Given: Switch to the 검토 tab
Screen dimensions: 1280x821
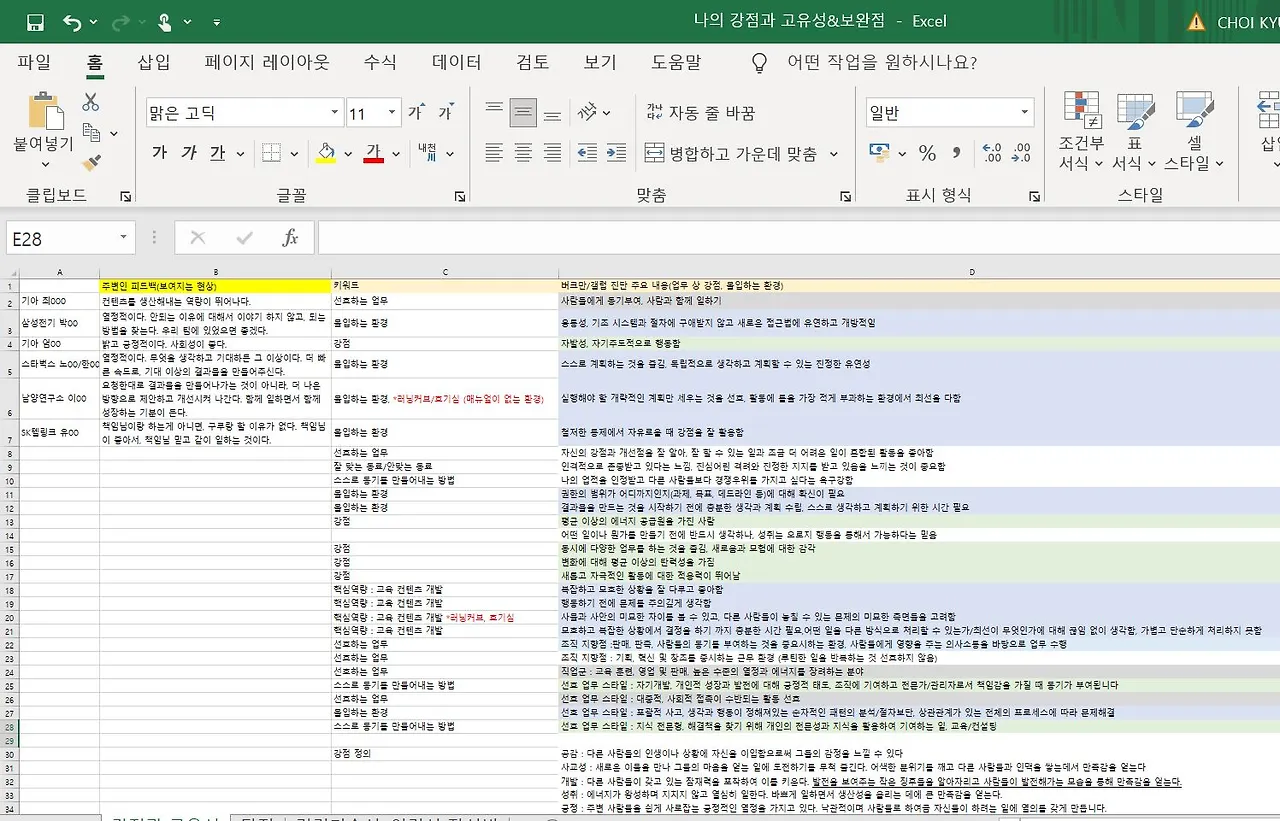Looking at the screenshot, I should point(532,62).
